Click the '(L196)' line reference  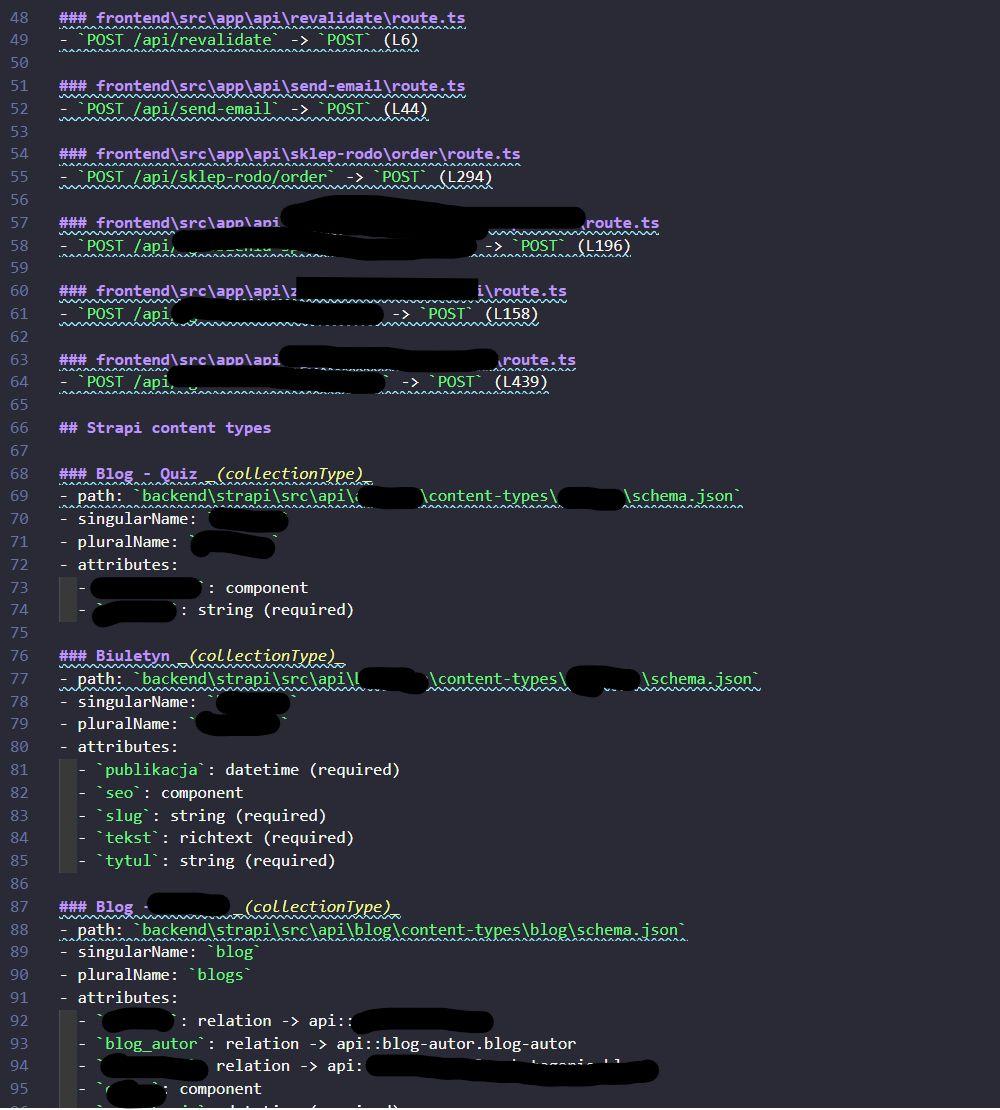(604, 246)
